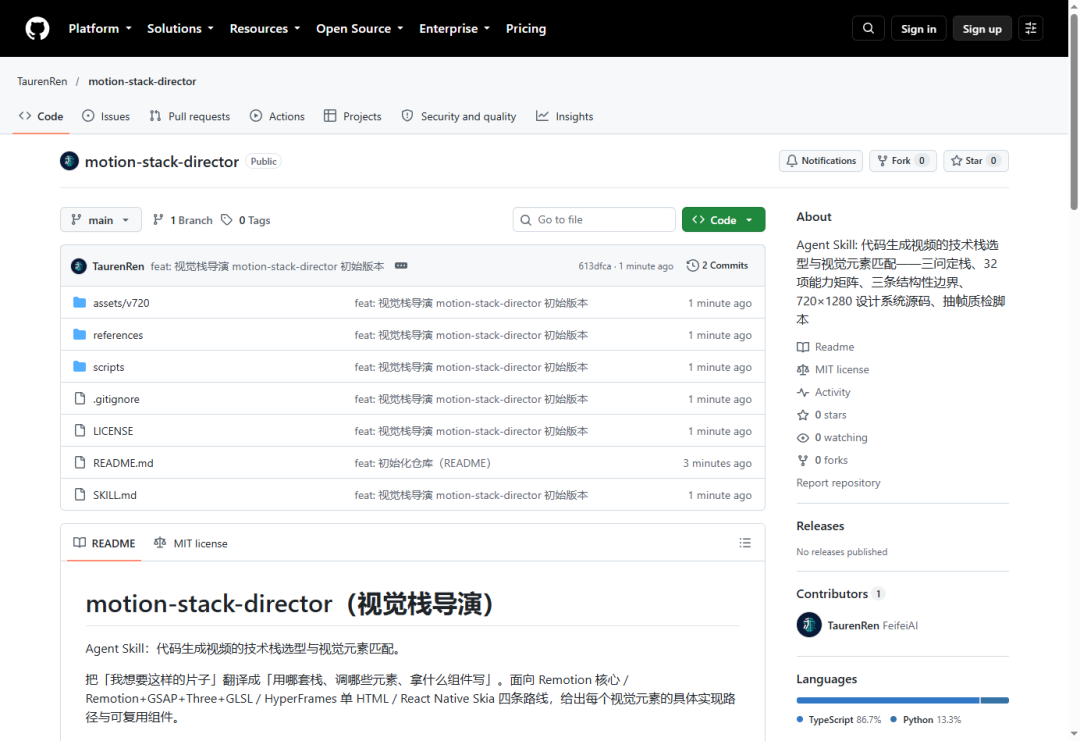Click the Python segment of language bar

pos(995,700)
